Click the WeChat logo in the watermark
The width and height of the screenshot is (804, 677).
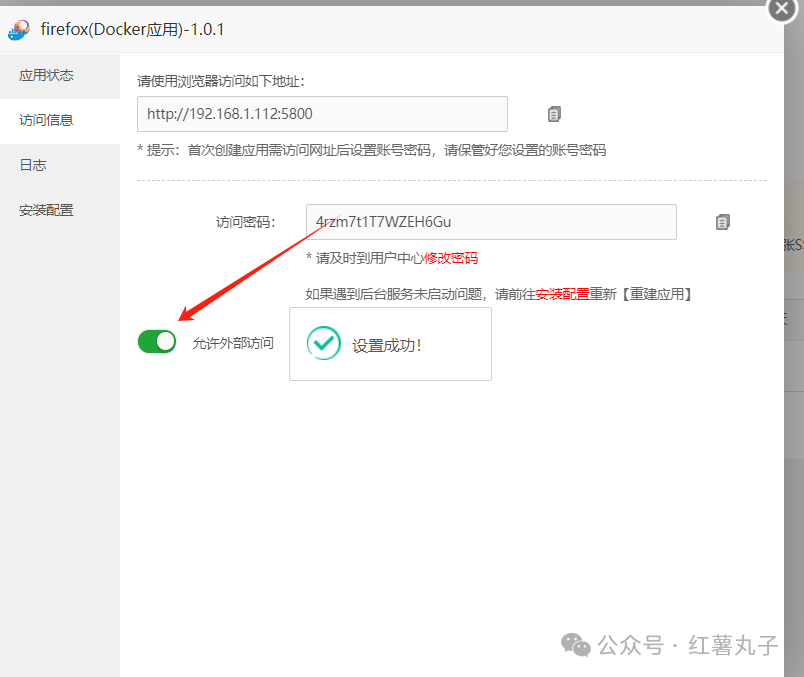tap(576, 645)
